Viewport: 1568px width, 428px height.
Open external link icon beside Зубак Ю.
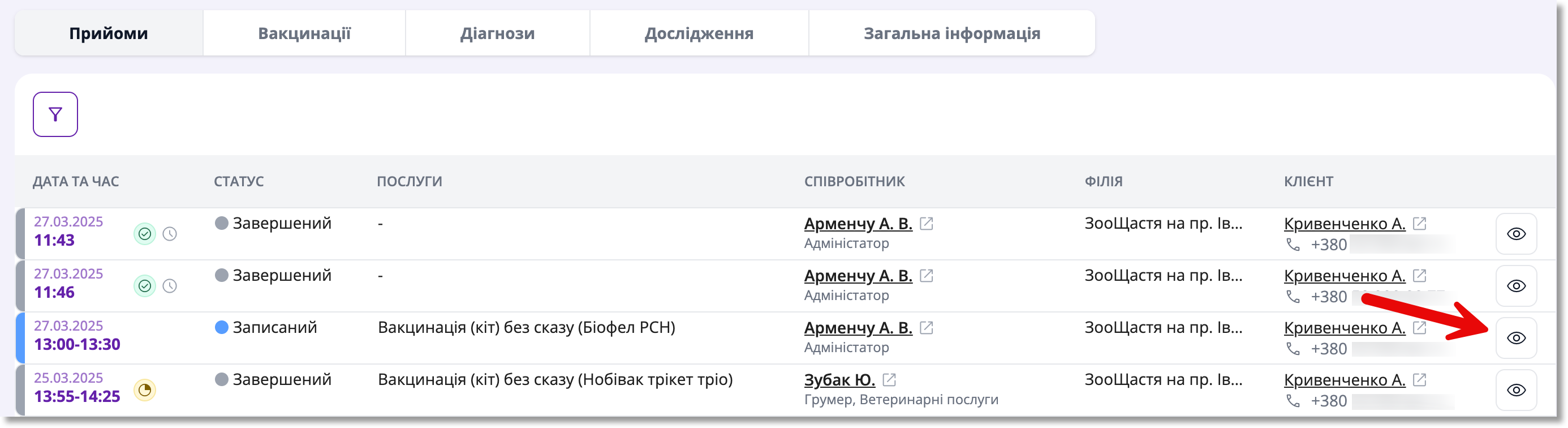889,380
